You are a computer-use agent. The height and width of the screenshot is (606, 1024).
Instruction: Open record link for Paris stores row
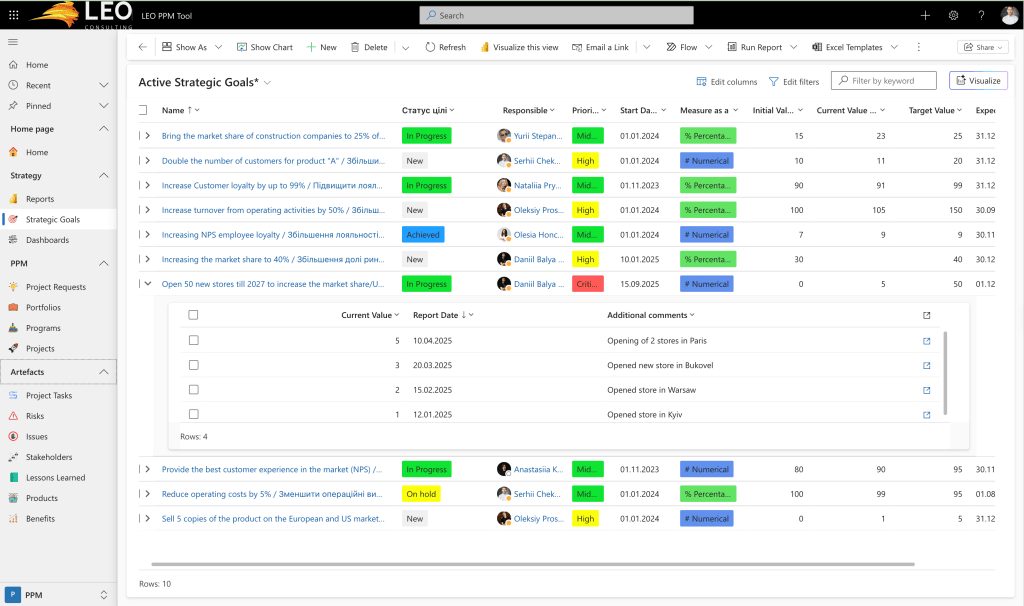pos(927,341)
